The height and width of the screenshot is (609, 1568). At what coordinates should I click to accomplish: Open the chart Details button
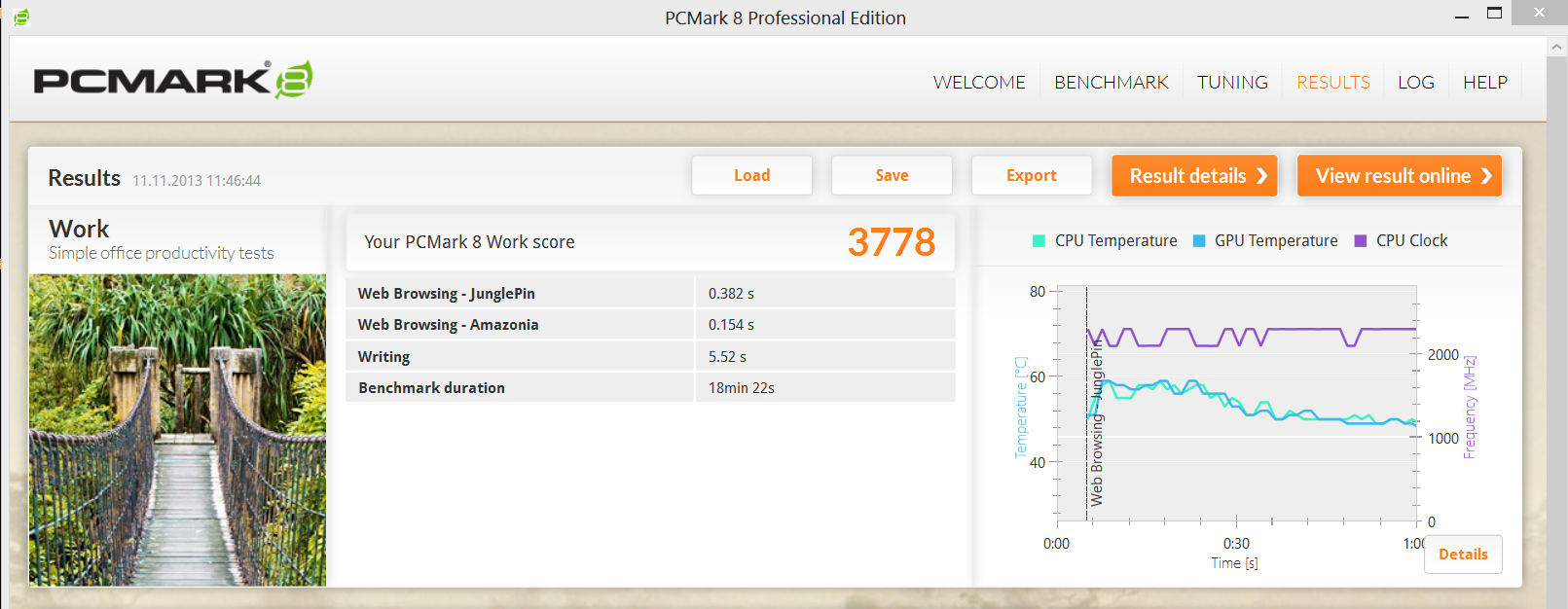pos(1463,555)
